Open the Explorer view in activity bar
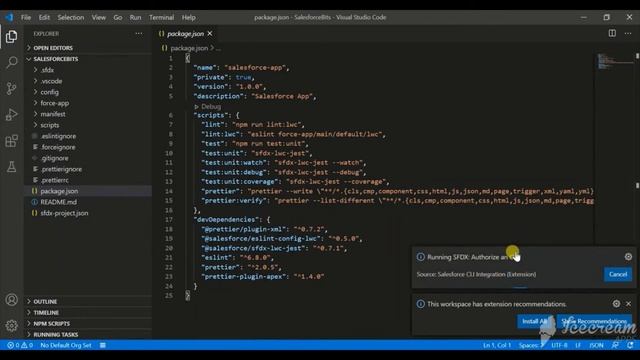Viewport: 640px width, 360px height. point(11,37)
